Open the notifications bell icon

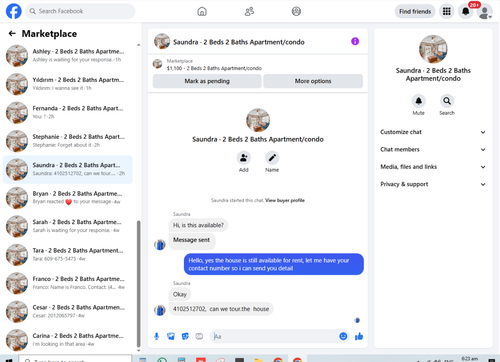coord(466,11)
